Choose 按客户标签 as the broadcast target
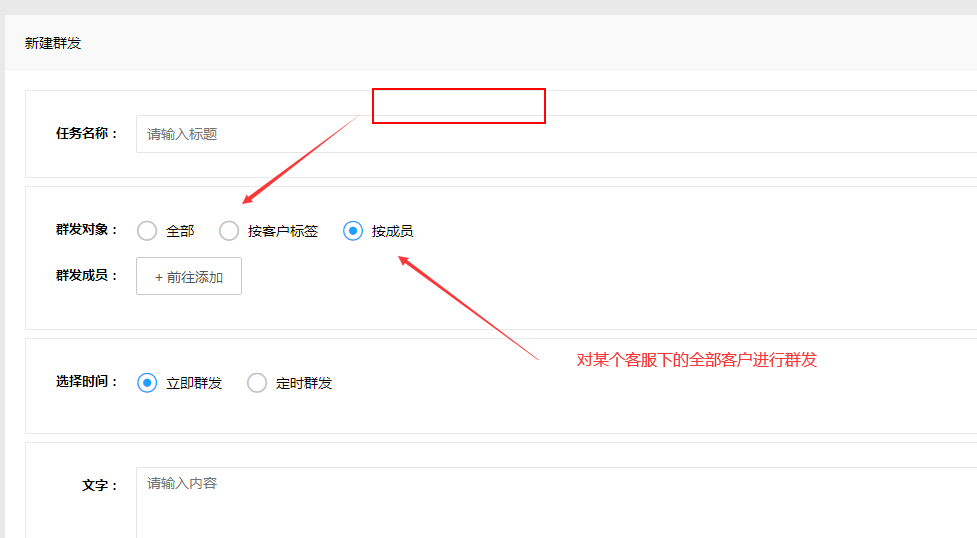Screen dimensions: 977x538 point(229,231)
